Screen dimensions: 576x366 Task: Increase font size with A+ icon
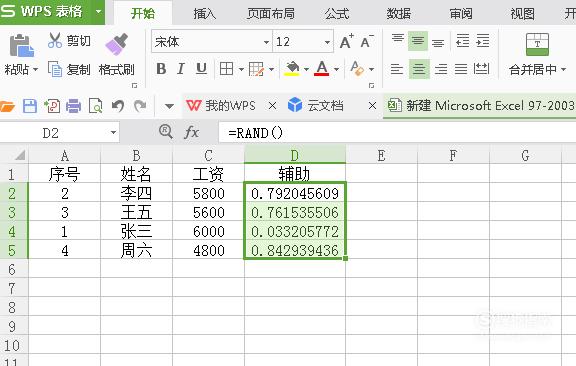point(346,41)
